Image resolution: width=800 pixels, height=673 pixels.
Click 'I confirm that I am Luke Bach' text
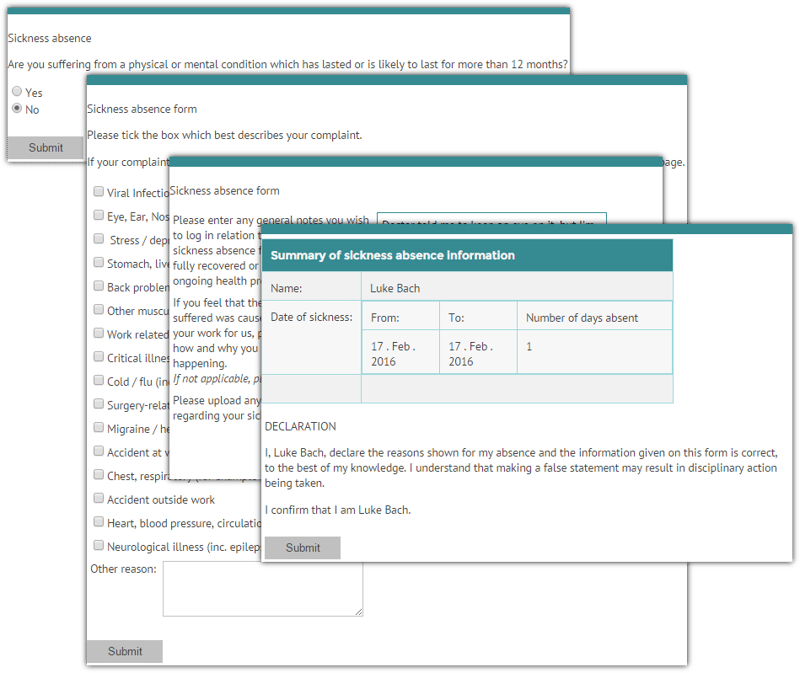338,510
